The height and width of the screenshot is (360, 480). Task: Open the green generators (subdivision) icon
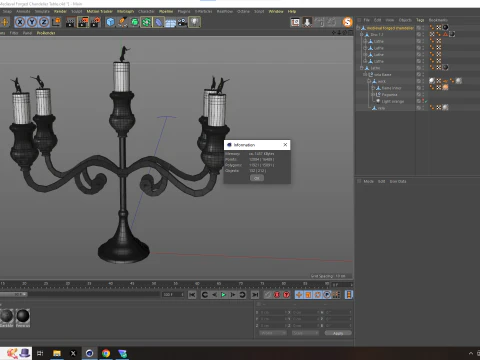tap(134, 22)
